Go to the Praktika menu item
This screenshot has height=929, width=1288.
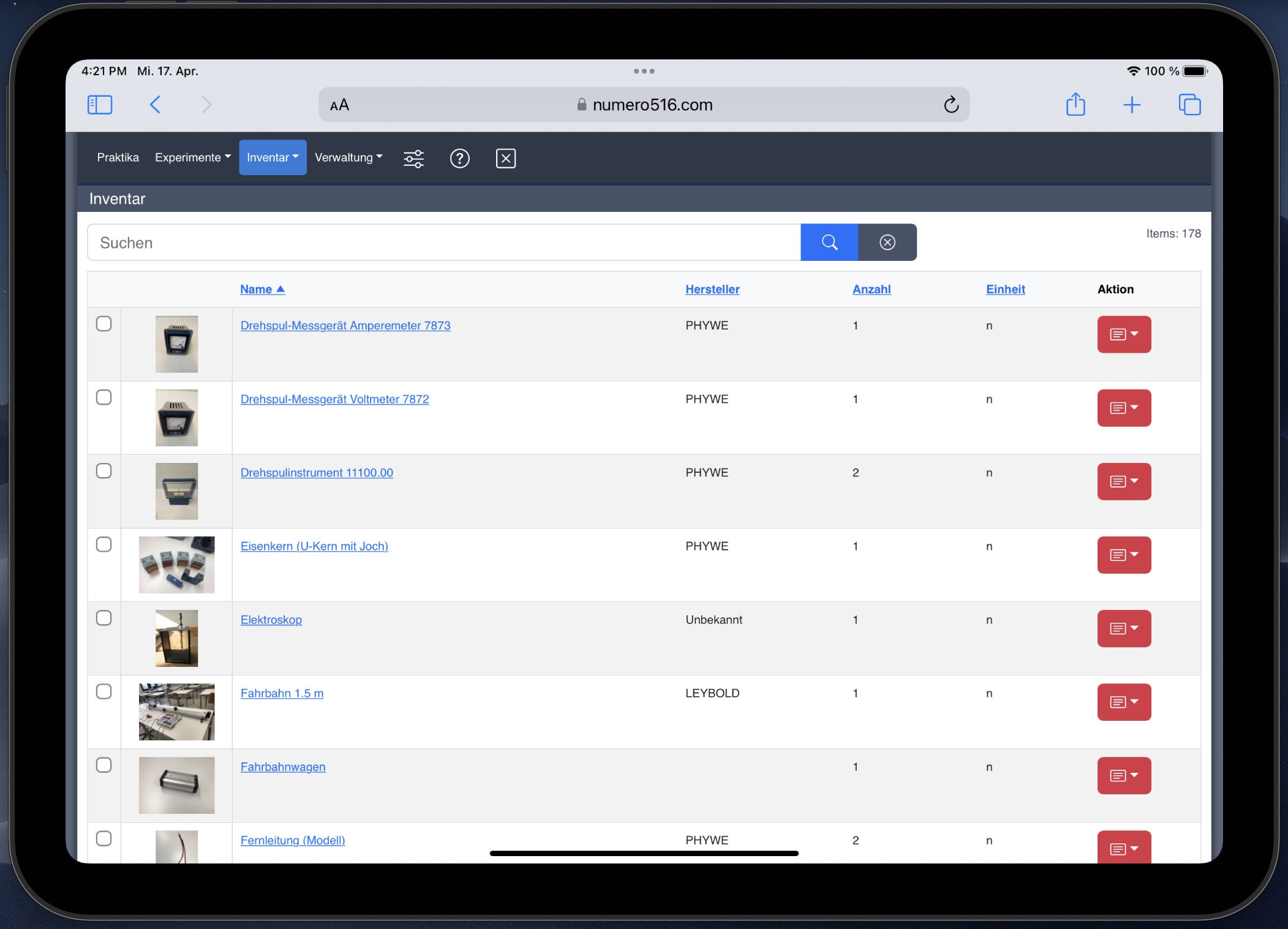click(x=118, y=157)
